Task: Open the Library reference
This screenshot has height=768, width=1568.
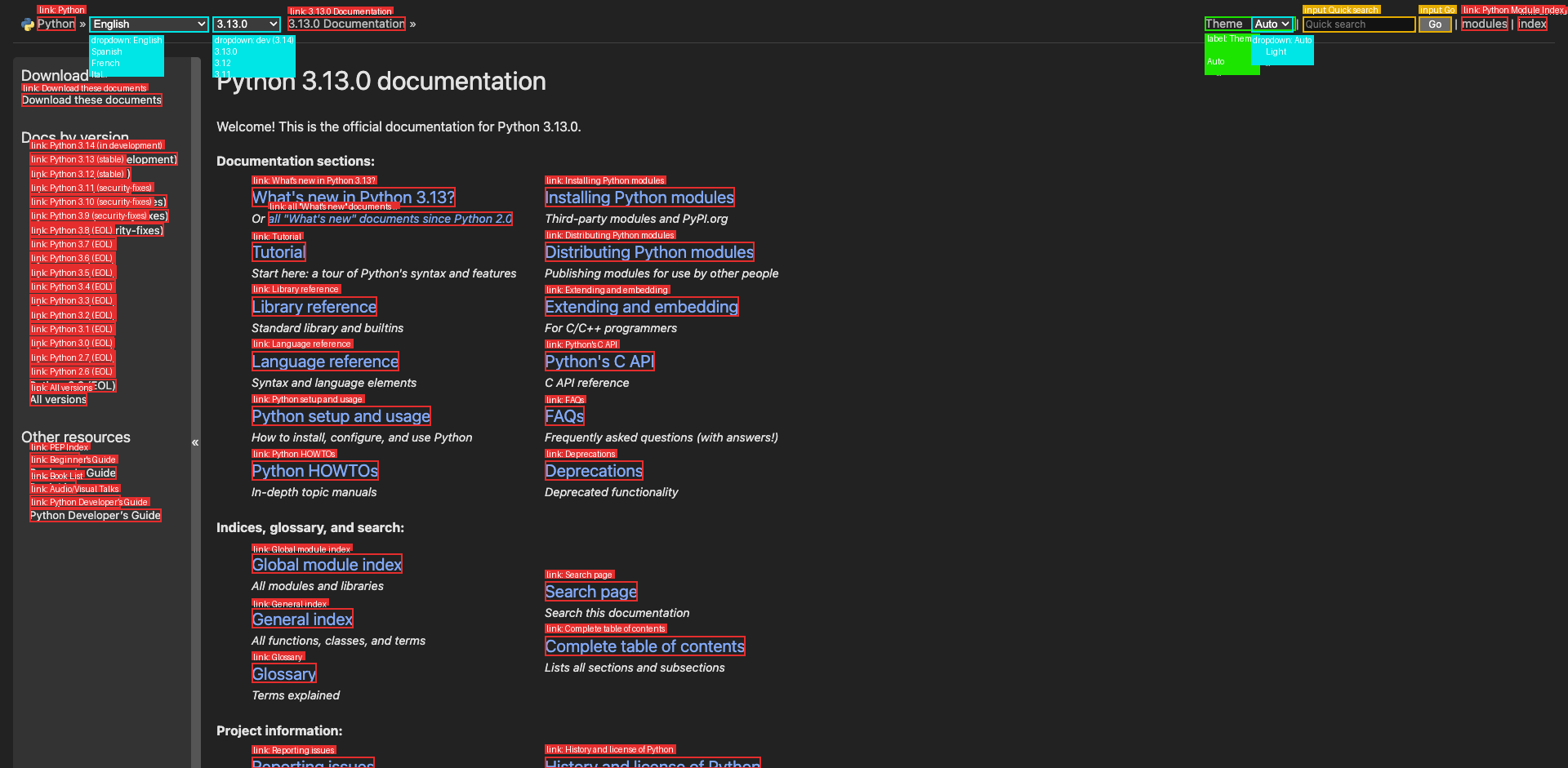Action: [314, 306]
